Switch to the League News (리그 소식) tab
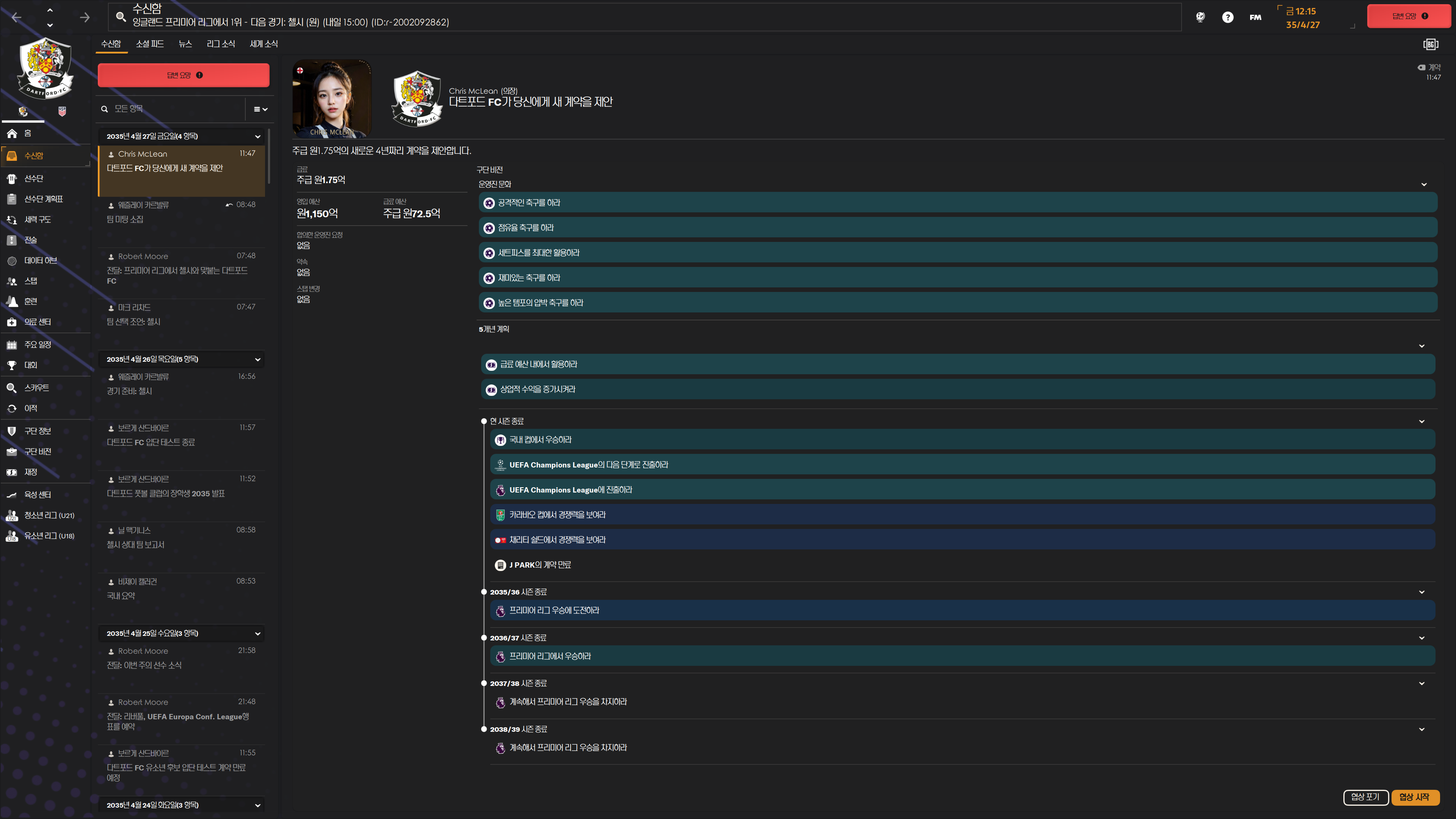This screenshot has width=1456, height=819. [x=221, y=44]
